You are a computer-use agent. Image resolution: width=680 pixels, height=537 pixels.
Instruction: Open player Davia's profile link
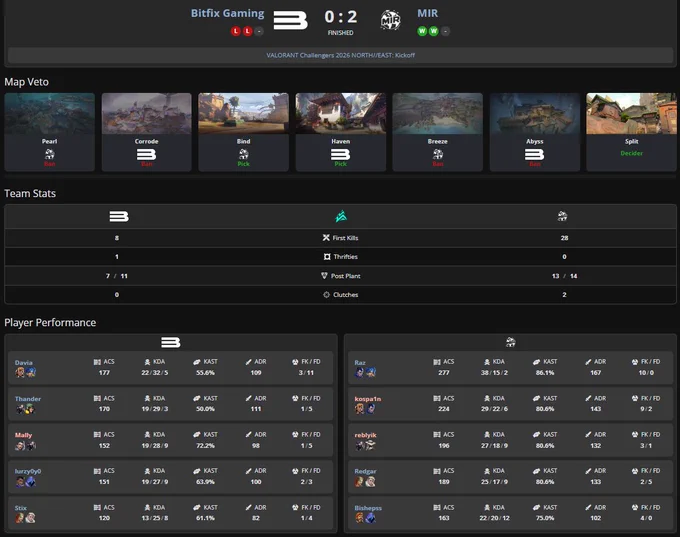tap(24, 363)
